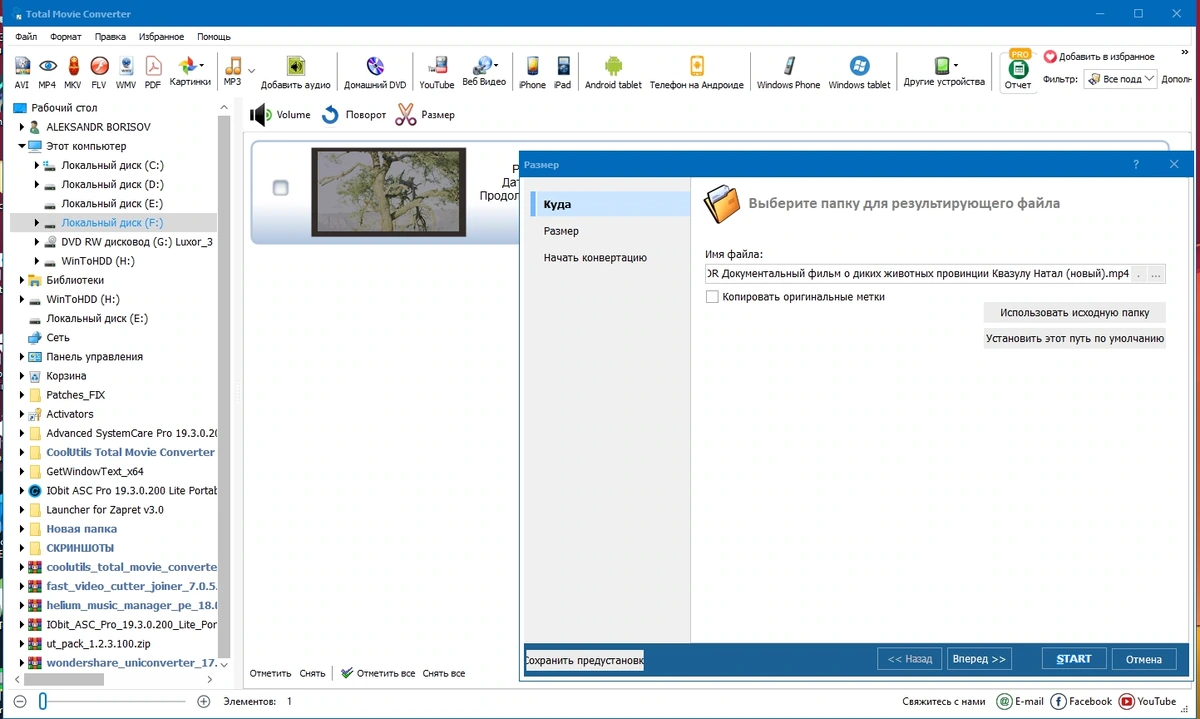The width and height of the screenshot is (1200, 719).
Task: Click the Имя файла path field
Action: tap(917, 274)
